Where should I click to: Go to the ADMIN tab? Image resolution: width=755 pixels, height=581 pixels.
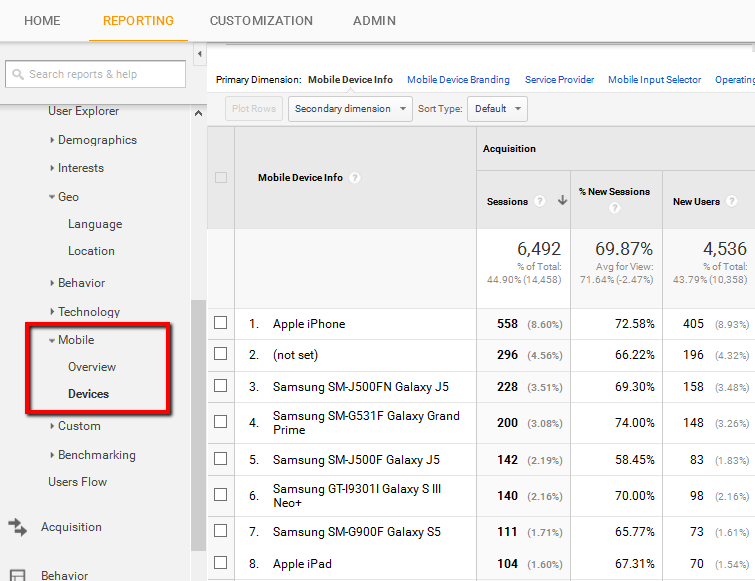point(374,21)
